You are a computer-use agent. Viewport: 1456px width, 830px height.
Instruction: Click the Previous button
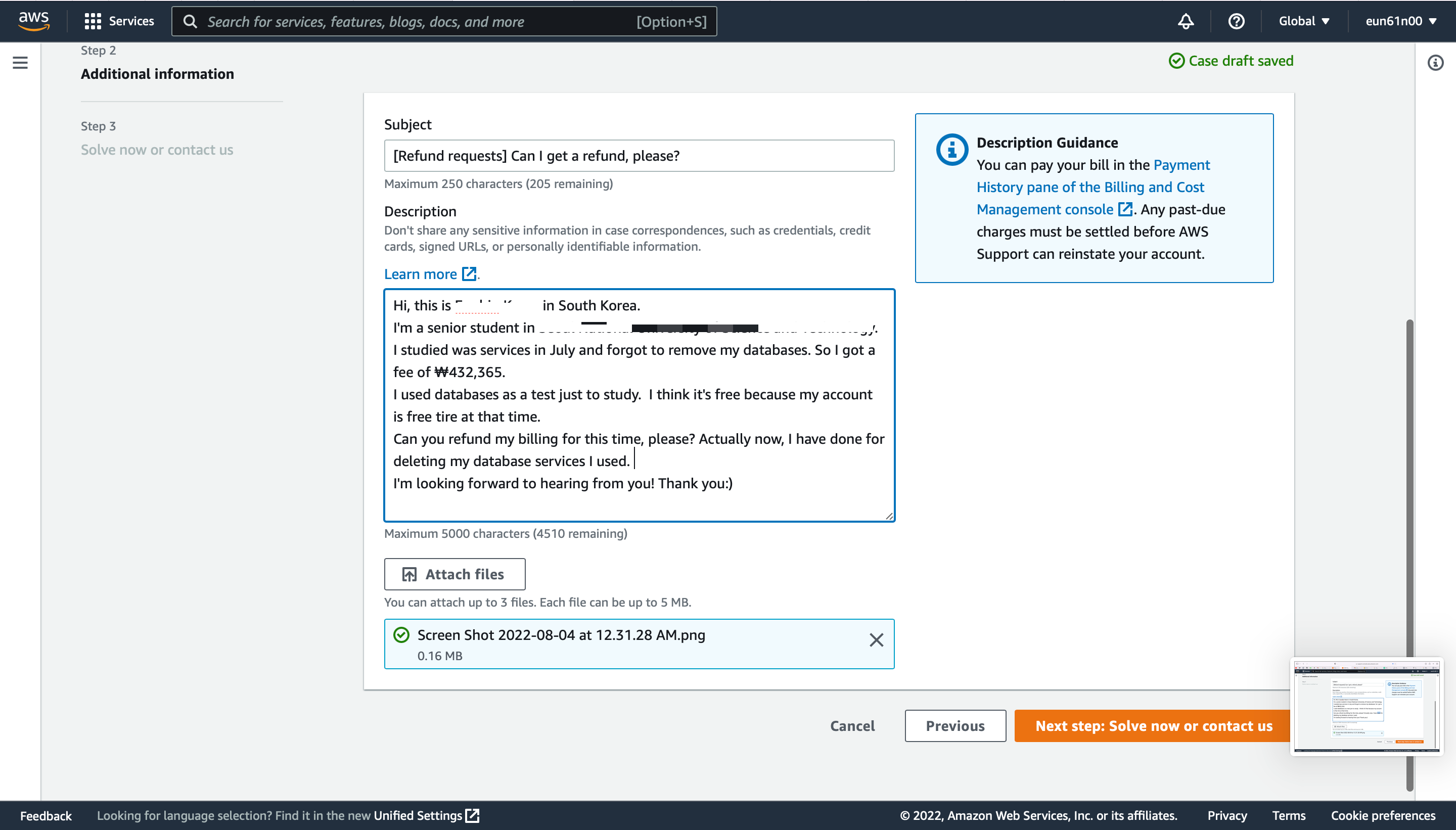(955, 726)
